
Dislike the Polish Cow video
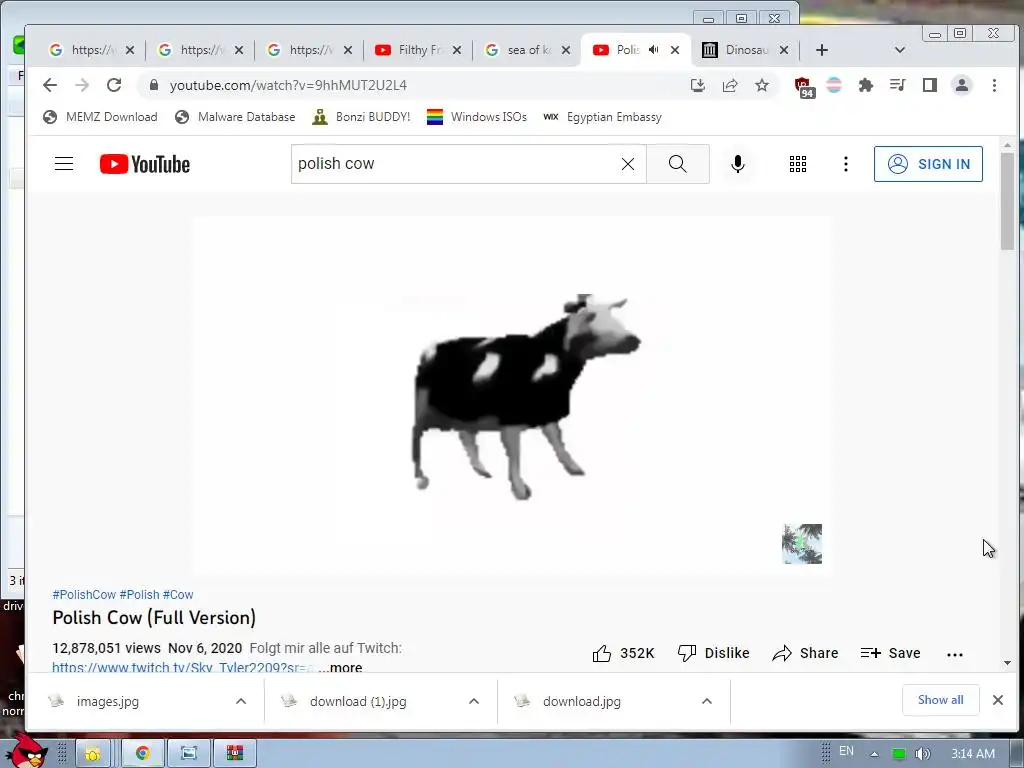[713, 653]
